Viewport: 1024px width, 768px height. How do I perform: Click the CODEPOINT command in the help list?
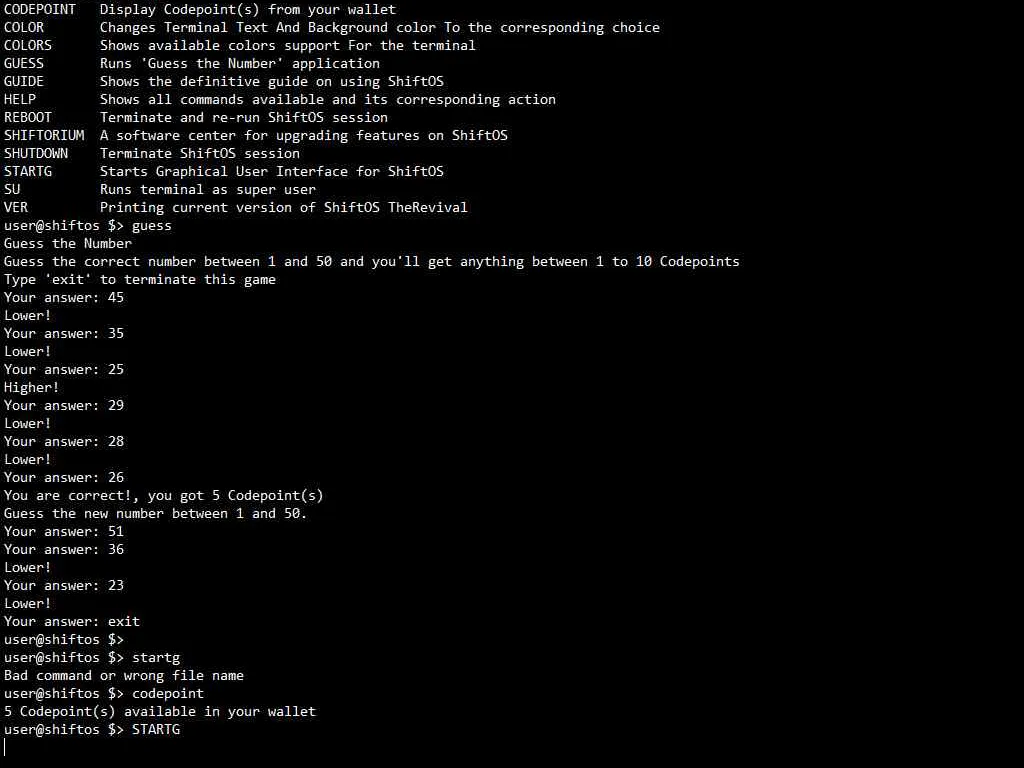[x=40, y=9]
